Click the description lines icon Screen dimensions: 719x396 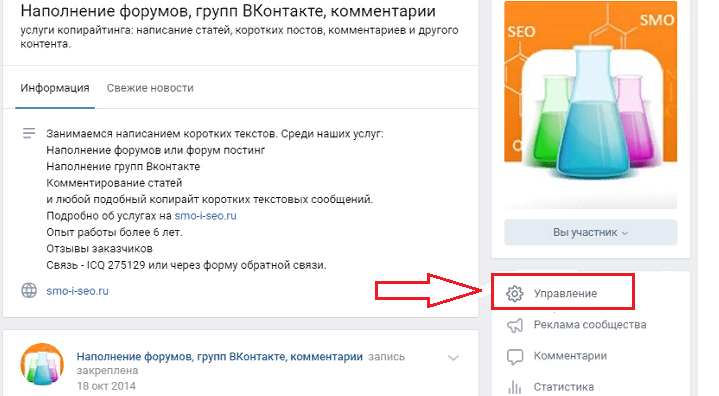tap(29, 133)
